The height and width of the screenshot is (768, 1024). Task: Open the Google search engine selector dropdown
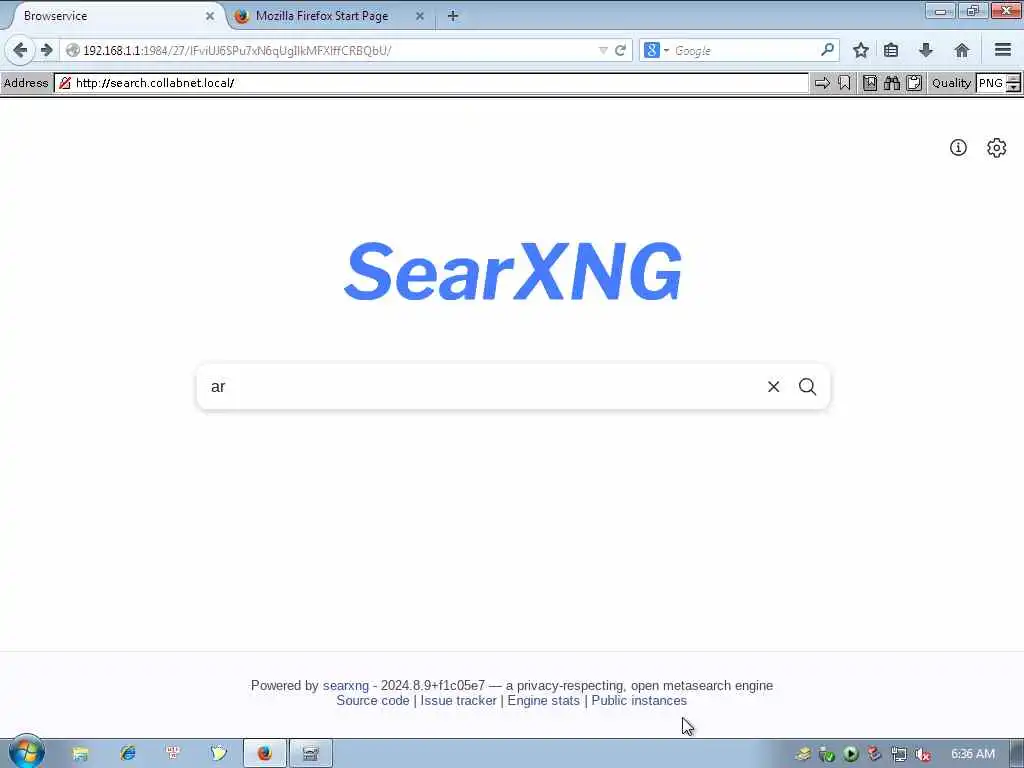coord(656,50)
